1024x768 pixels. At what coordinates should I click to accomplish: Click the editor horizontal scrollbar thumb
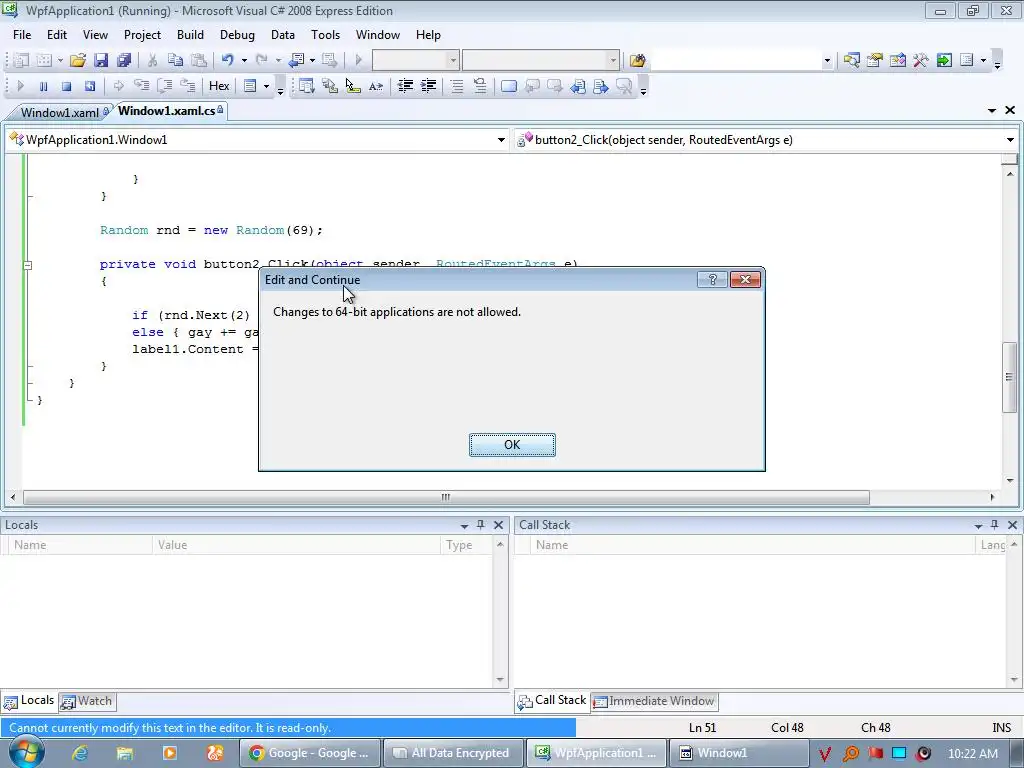(446, 498)
